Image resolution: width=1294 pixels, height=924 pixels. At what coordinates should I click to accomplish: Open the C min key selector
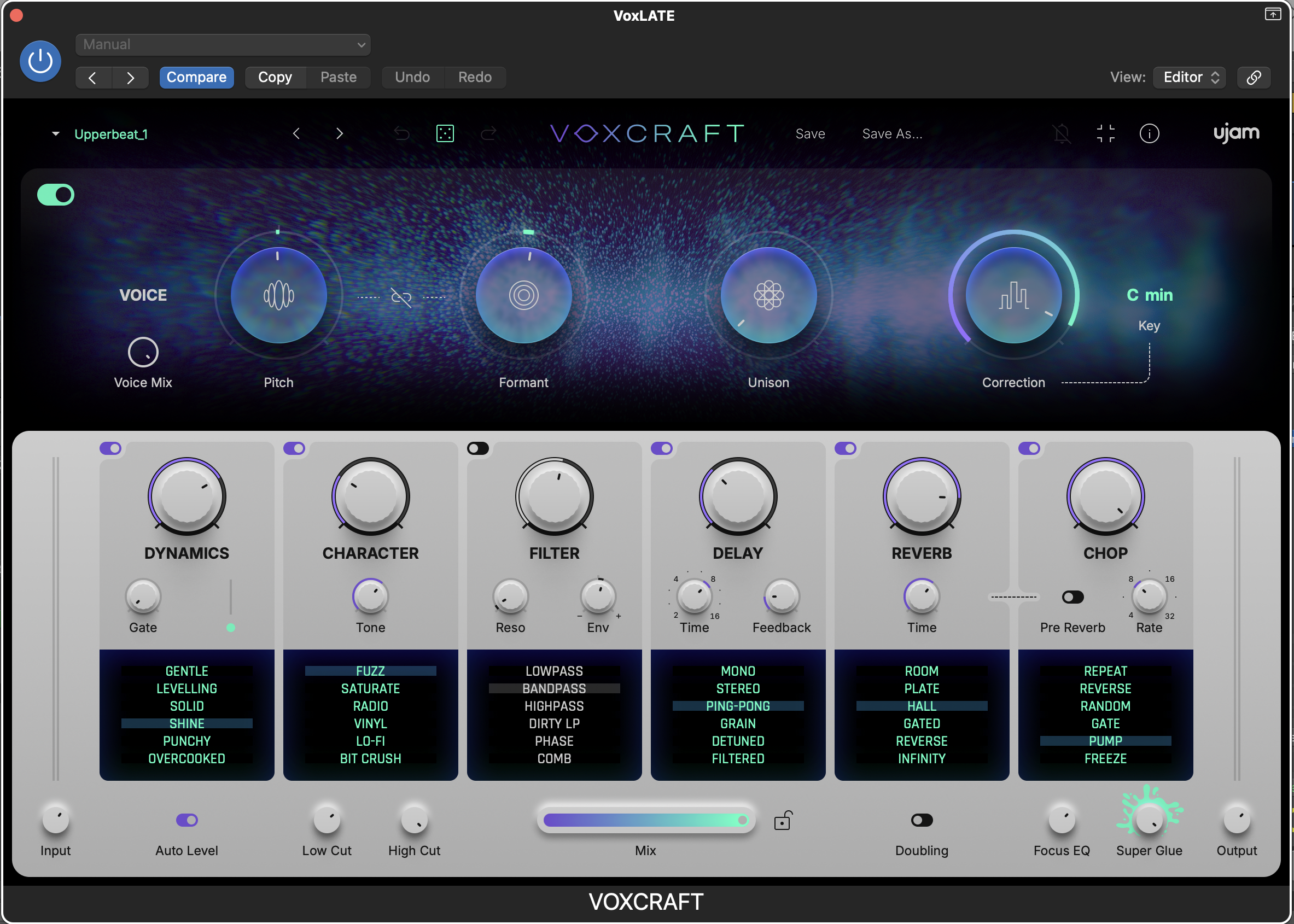click(1150, 295)
